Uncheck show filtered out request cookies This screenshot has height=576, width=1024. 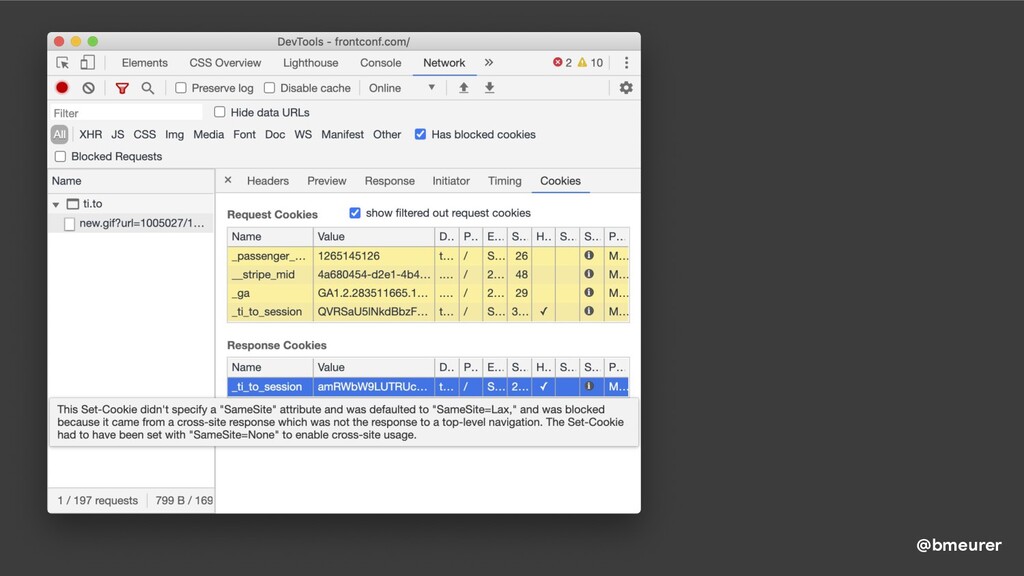[x=355, y=213]
